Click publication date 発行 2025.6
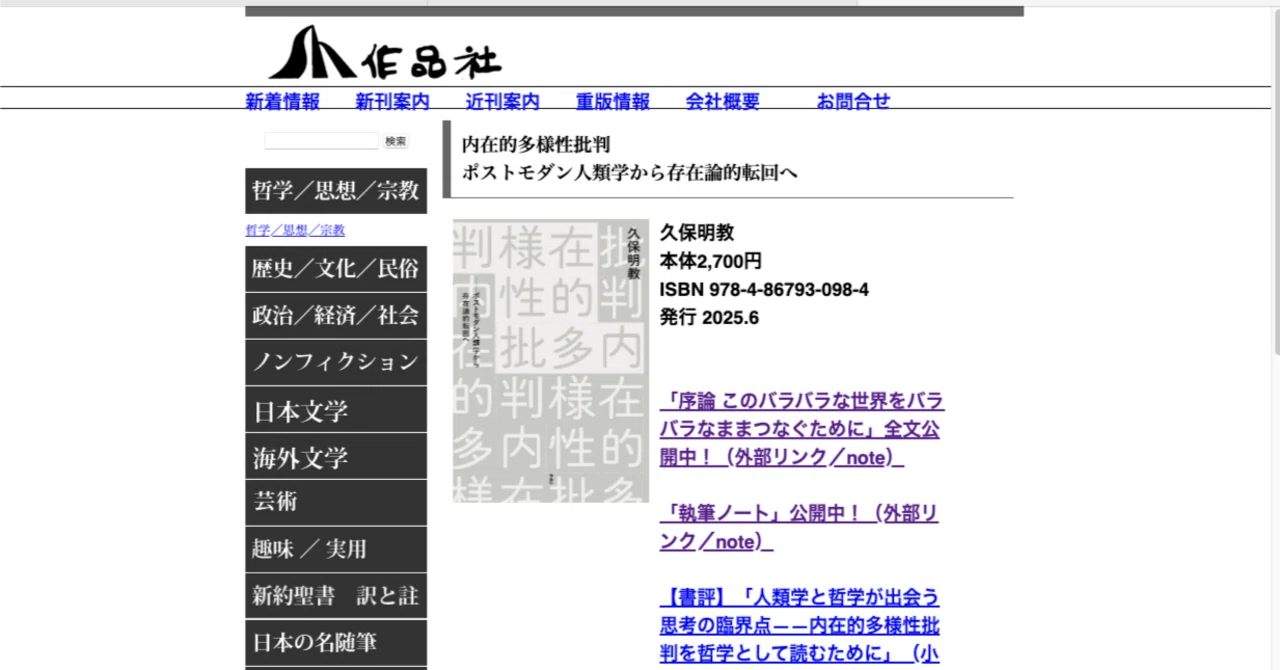The width and height of the screenshot is (1280, 670). click(710, 318)
